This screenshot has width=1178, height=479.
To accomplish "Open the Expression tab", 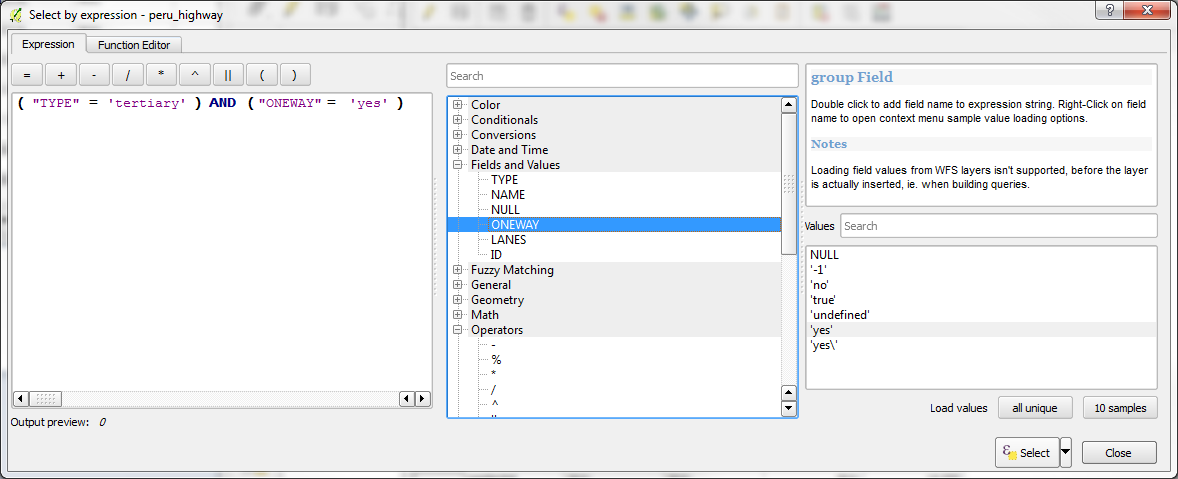I will click(48, 45).
